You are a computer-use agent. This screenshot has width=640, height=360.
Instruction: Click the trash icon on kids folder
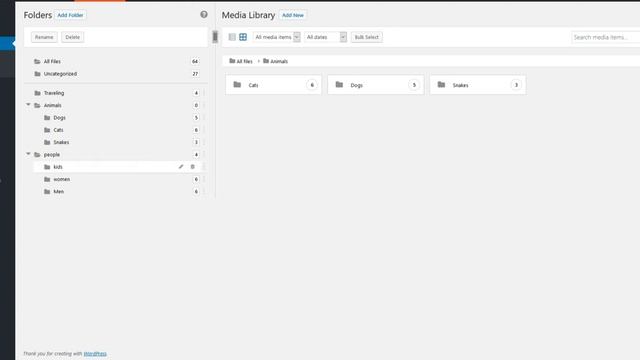[x=193, y=167]
